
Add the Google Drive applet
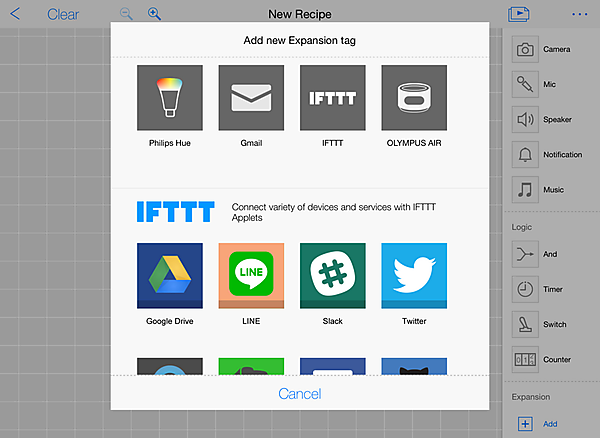tap(170, 275)
